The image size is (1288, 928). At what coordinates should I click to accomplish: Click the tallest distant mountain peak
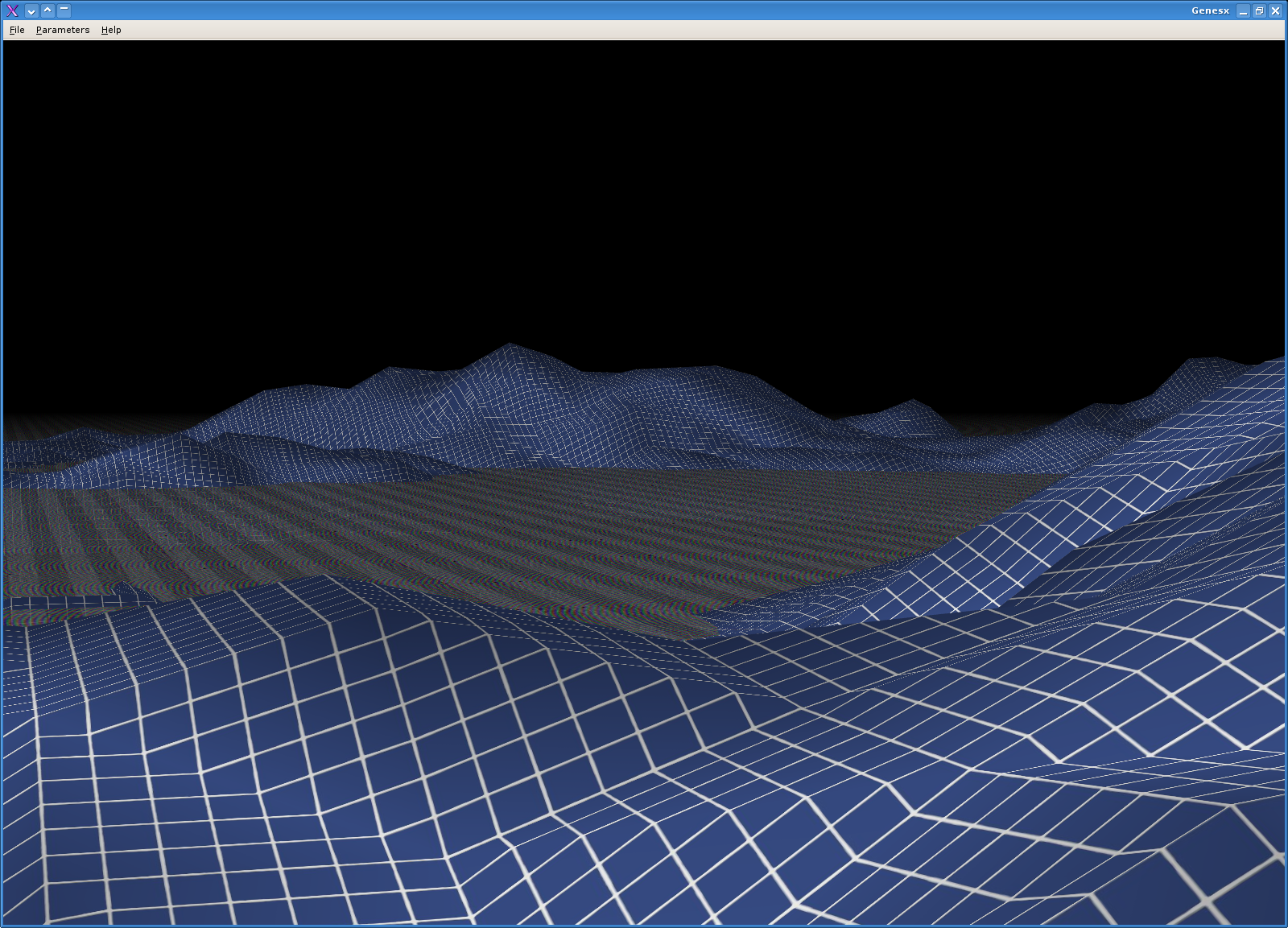[x=509, y=354]
